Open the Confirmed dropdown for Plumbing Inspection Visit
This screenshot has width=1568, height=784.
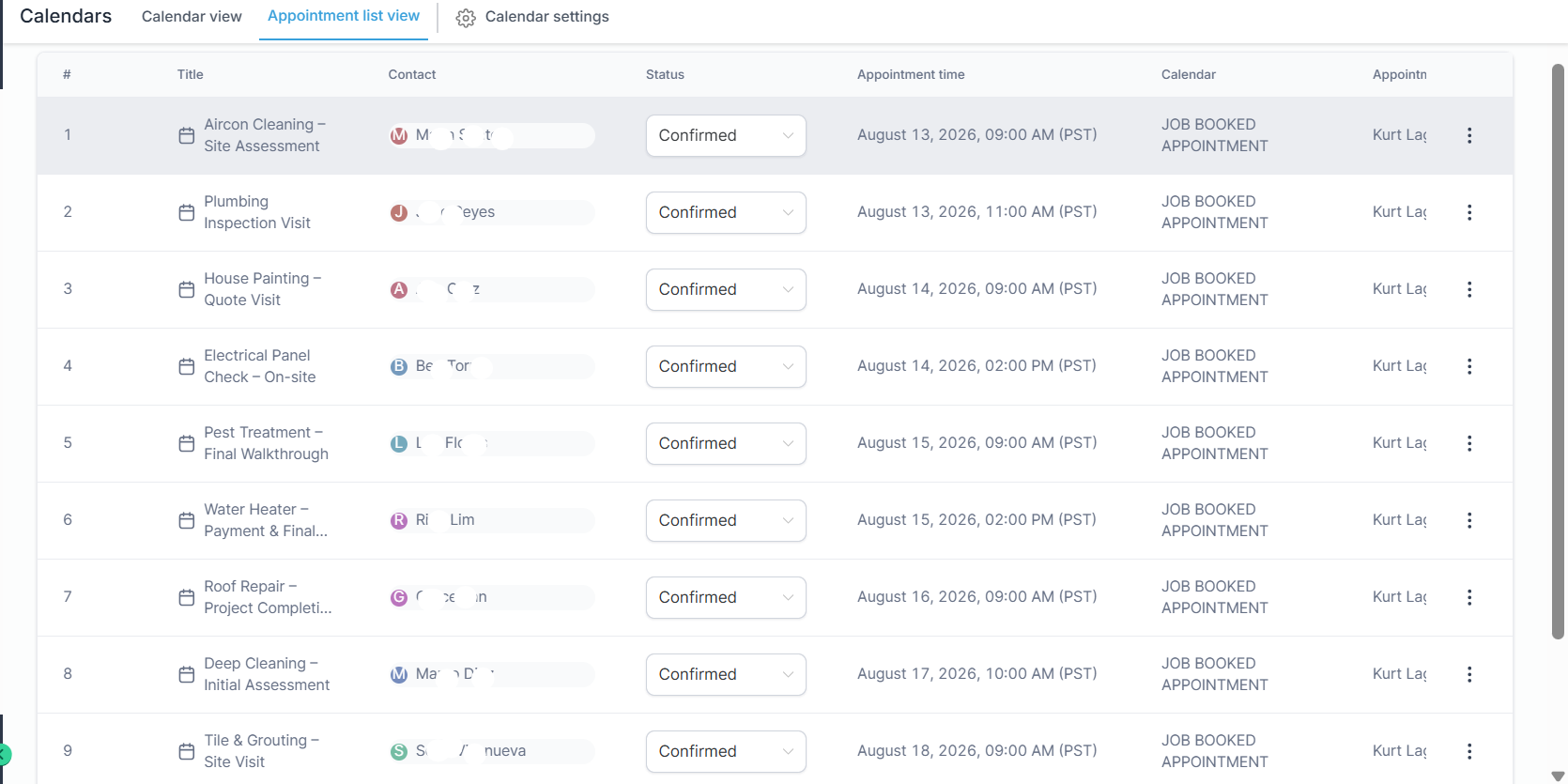[726, 212]
